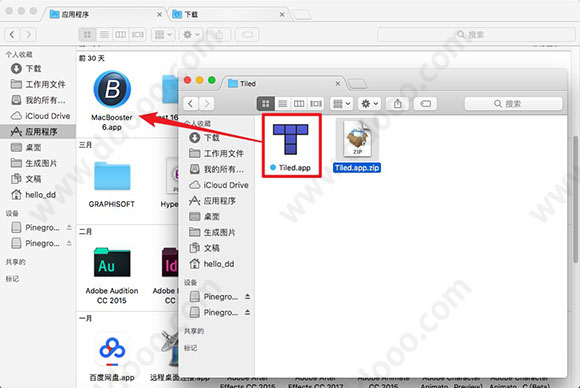Switch Tiled window to cover flow view
Image resolution: width=580 pixels, height=388 pixels.
tap(316, 104)
